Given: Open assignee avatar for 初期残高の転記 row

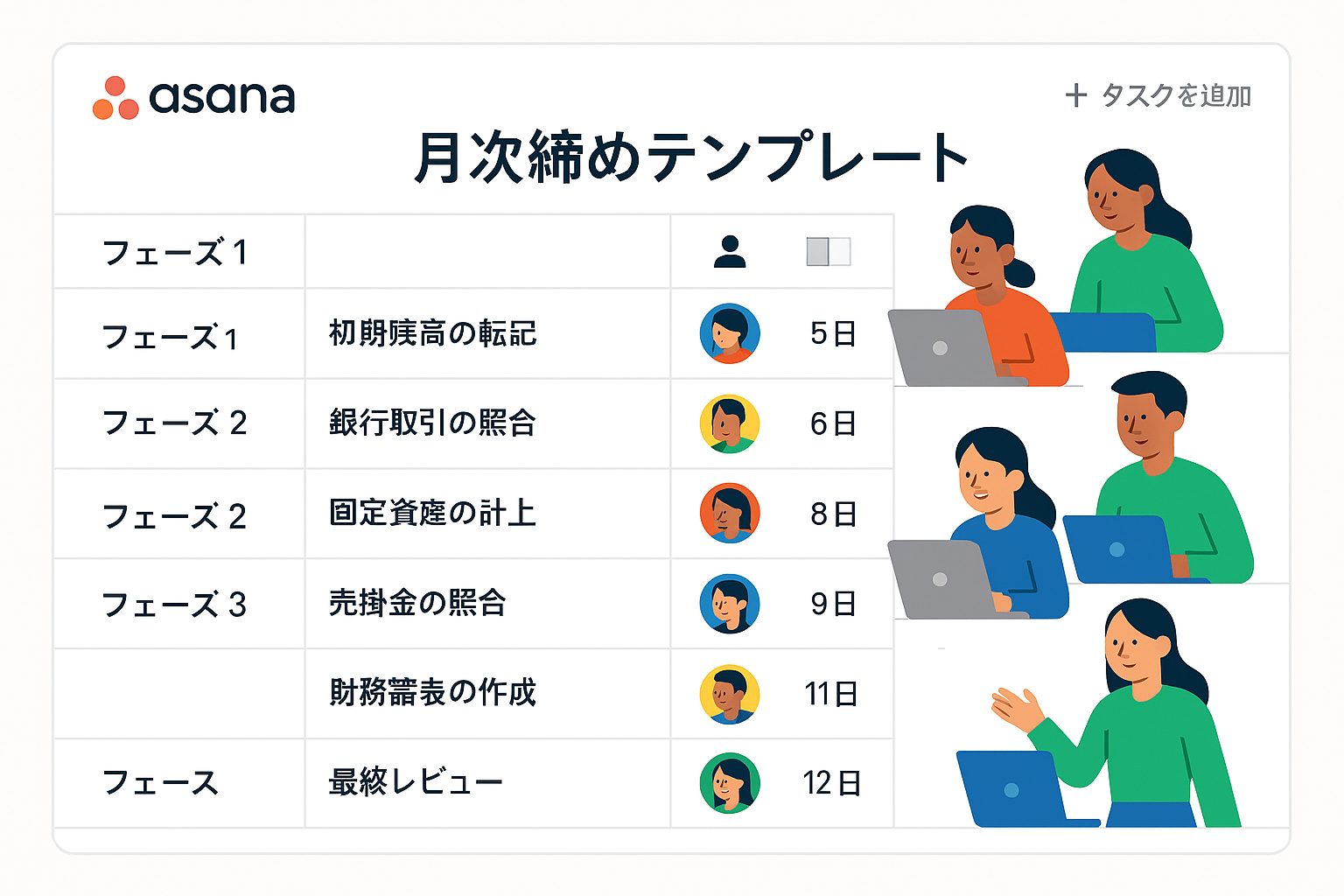Looking at the screenshot, I should 730,333.
